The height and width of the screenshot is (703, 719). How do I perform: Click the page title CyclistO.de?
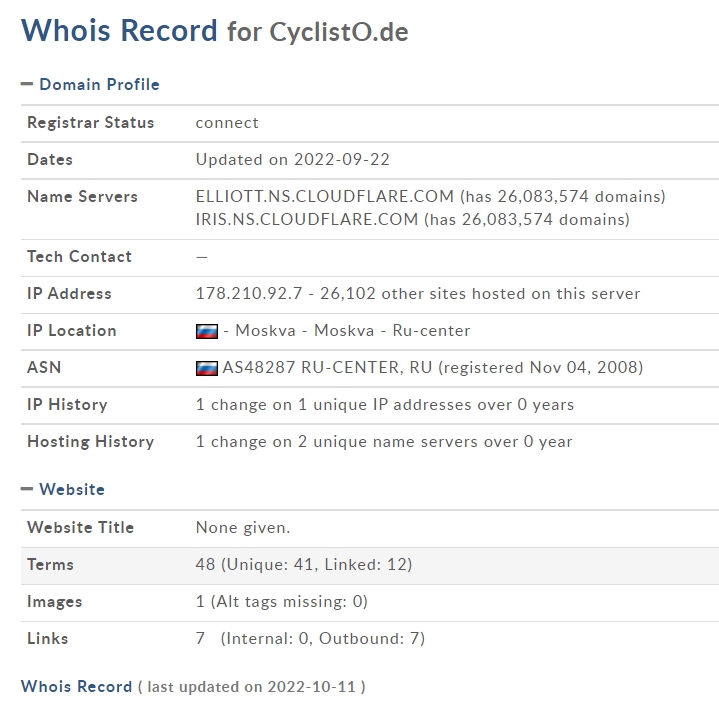tap(339, 32)
